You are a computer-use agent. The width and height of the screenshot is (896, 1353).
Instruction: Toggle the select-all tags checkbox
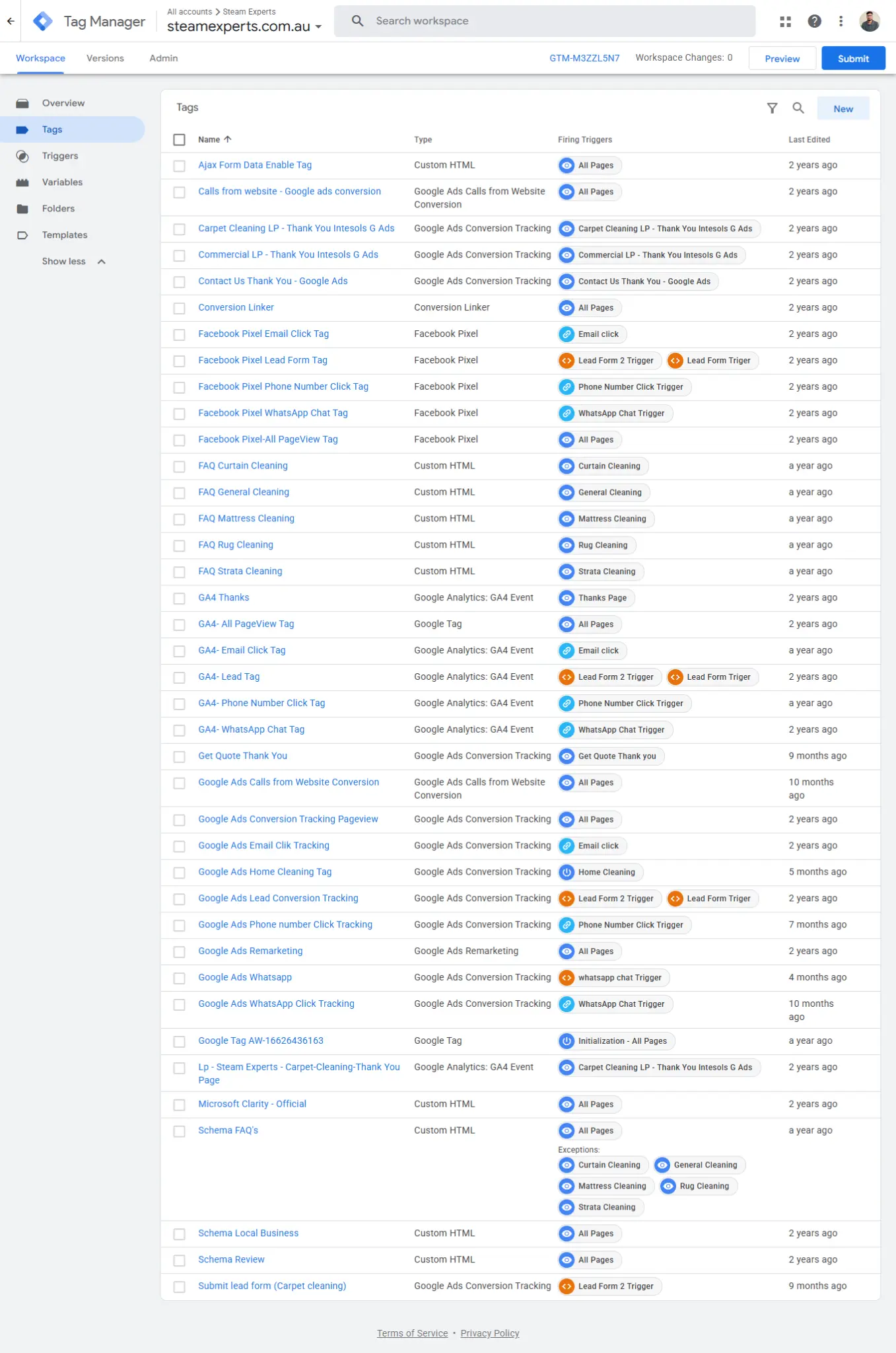click(x=179, y=139)
